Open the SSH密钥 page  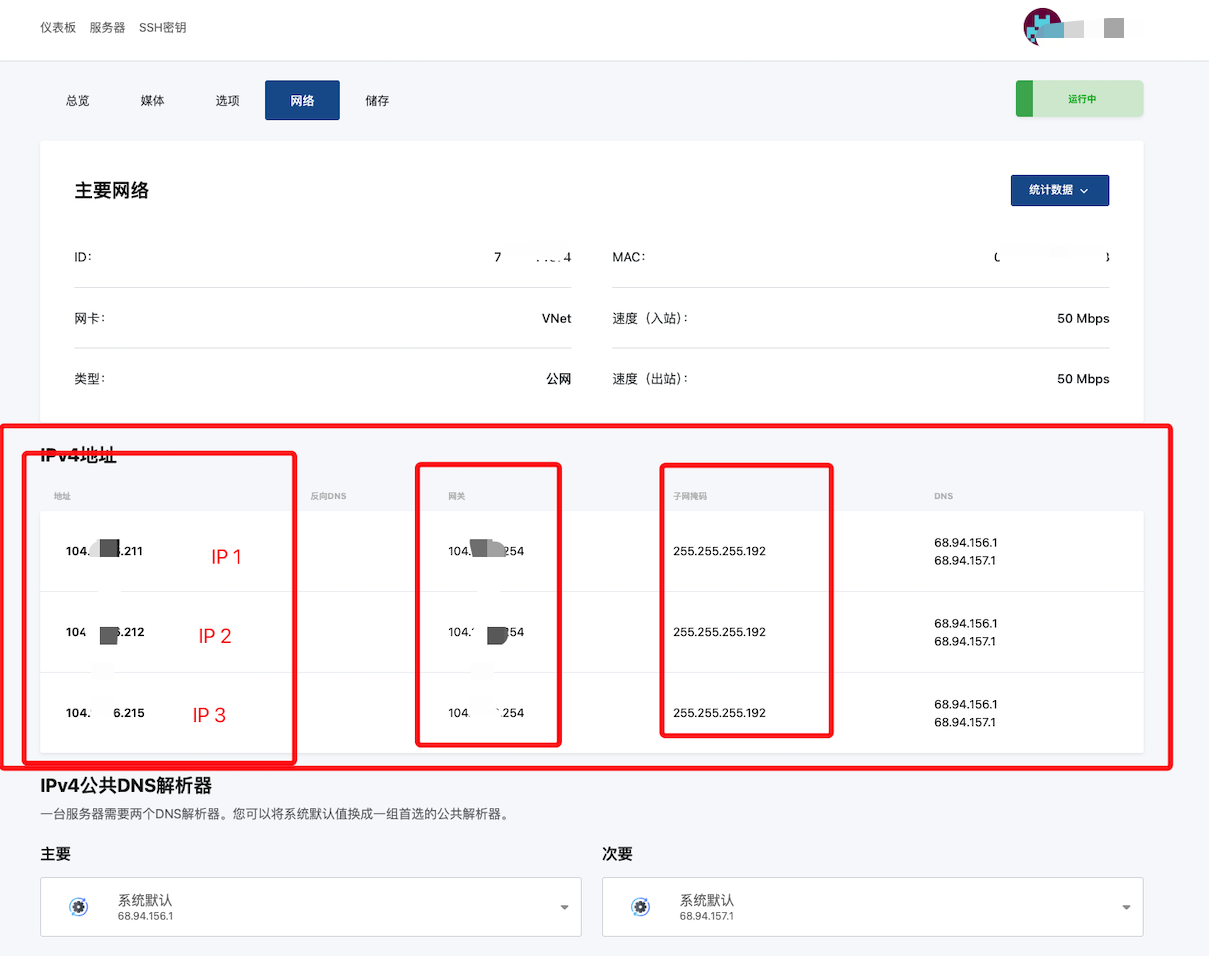(x=162, y=28)
